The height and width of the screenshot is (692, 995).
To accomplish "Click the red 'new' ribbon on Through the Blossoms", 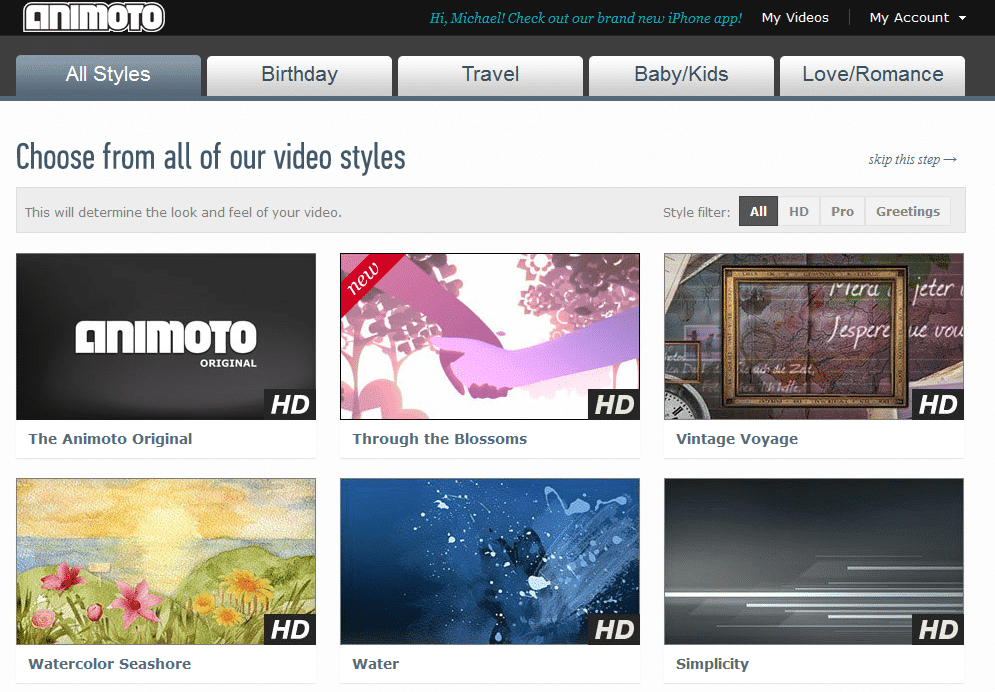I will click(365, 278).
